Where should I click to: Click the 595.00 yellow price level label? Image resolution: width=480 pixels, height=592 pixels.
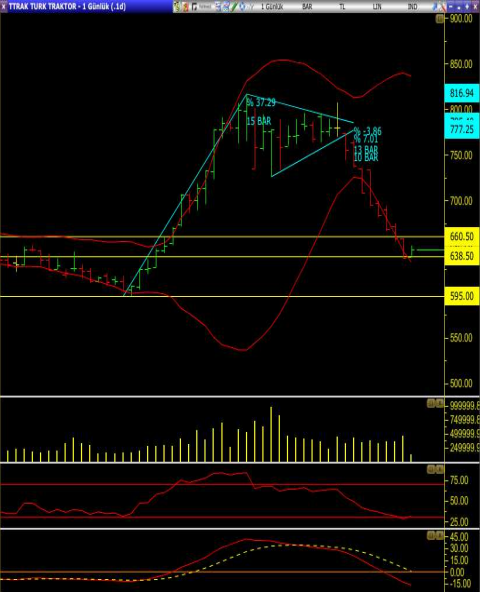(x=462, y=296)
